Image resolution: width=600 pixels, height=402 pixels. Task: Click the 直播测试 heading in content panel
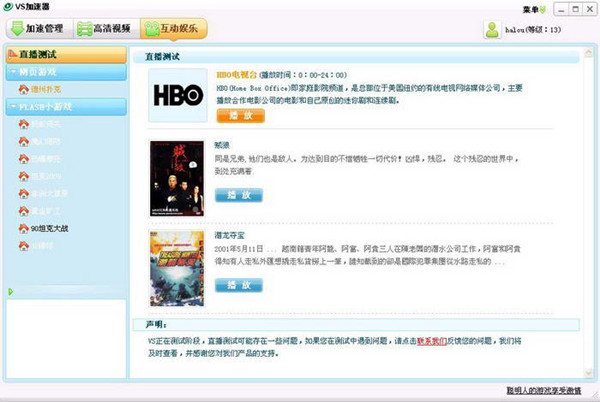tap(162, 57)
